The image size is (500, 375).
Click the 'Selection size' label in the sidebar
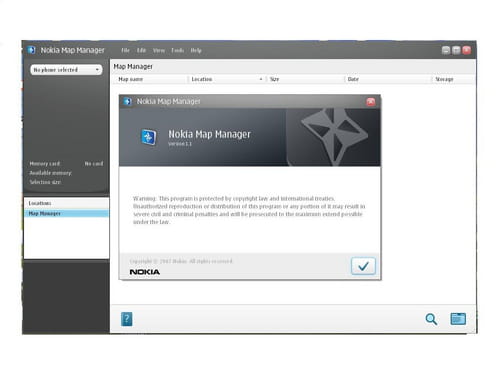tap(45, 182)
